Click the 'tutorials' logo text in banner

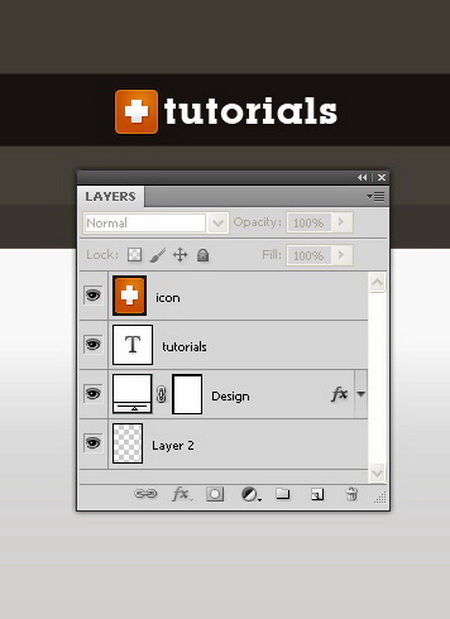[x=251, y=111]
